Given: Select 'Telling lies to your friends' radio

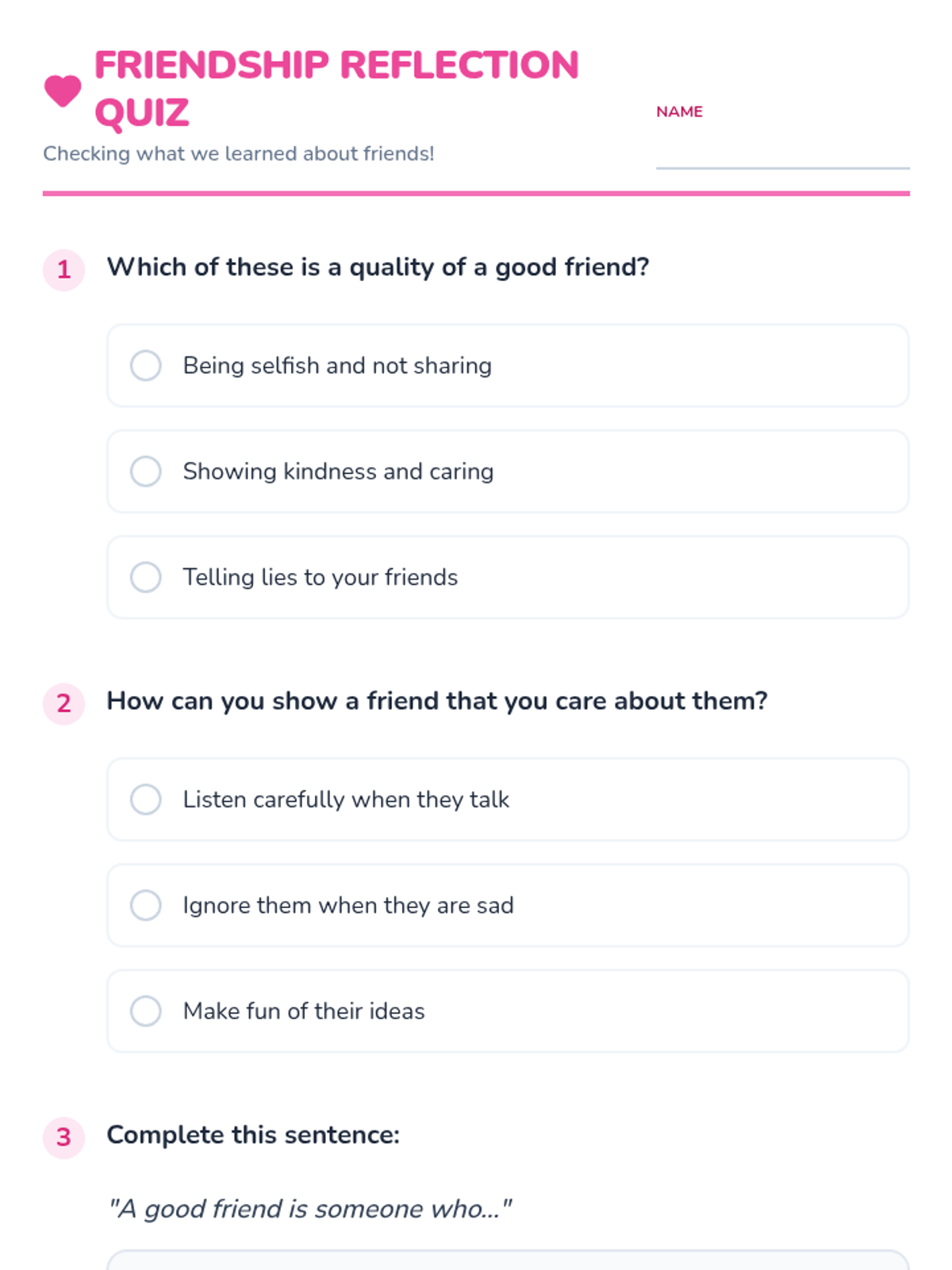Looking at the screenshot, I should coord(146,577).
